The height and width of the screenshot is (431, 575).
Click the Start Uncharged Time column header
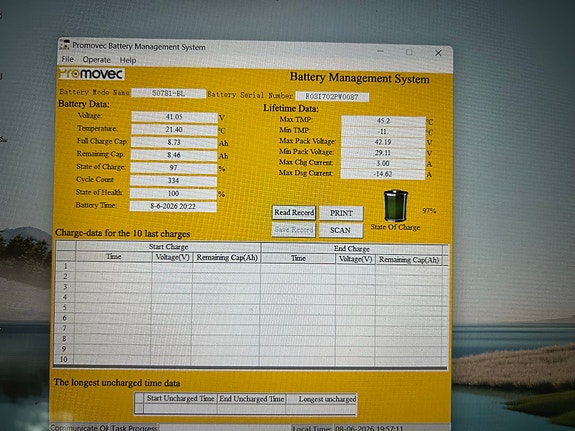point(180,398)
